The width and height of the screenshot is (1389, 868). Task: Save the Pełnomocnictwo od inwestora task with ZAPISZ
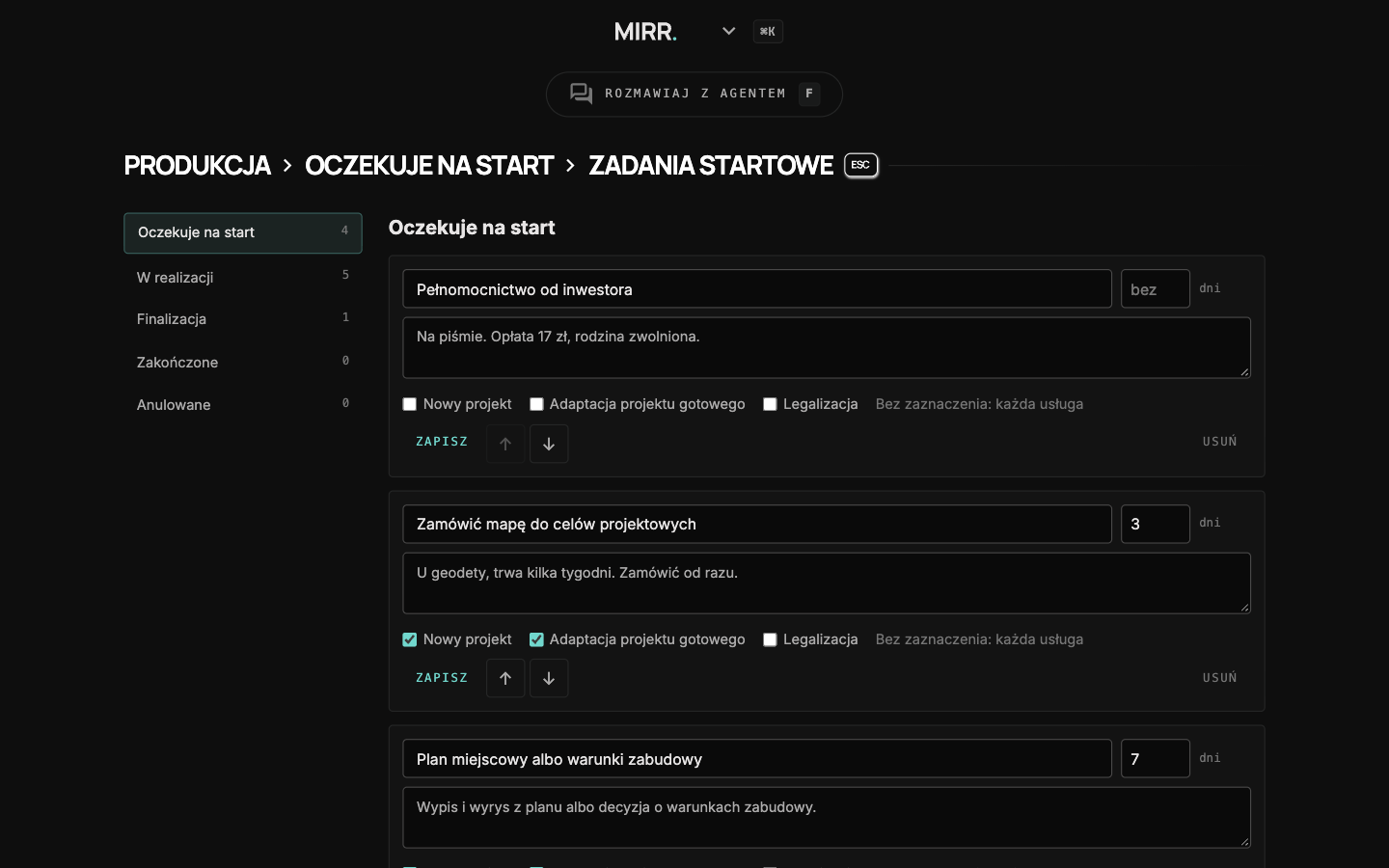442,442
